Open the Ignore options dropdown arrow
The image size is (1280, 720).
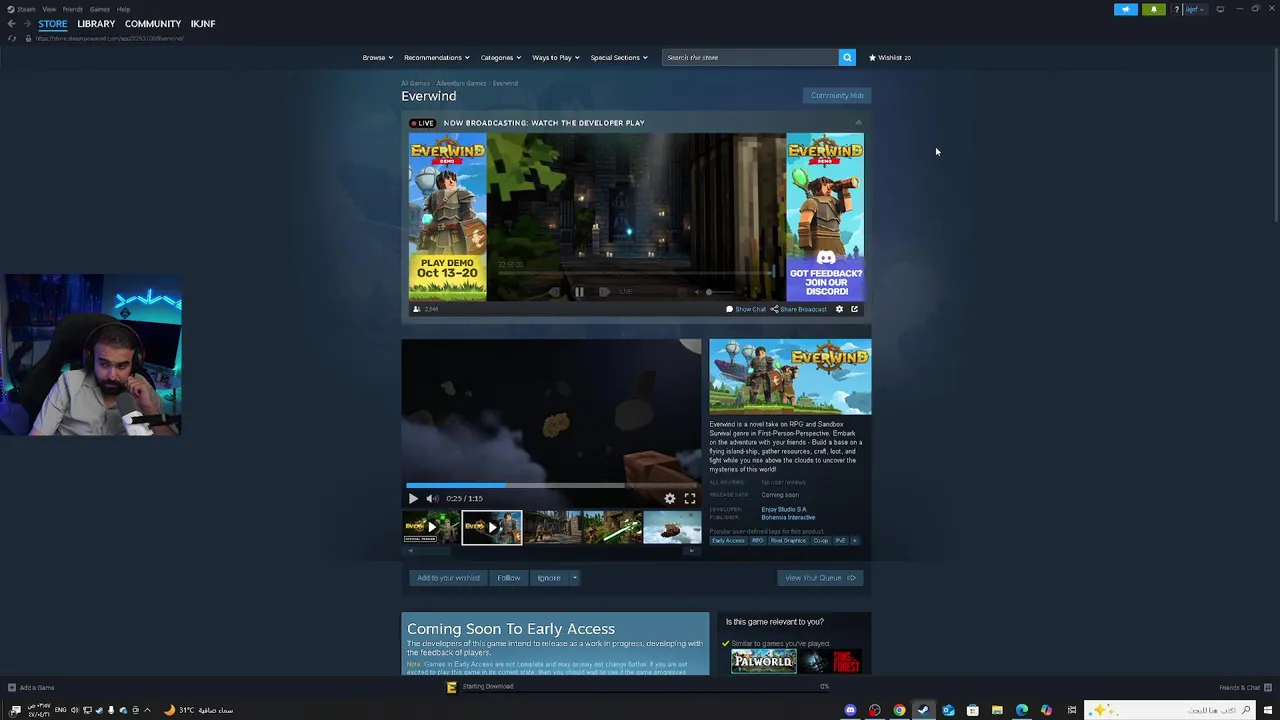(x=574, y=578)
